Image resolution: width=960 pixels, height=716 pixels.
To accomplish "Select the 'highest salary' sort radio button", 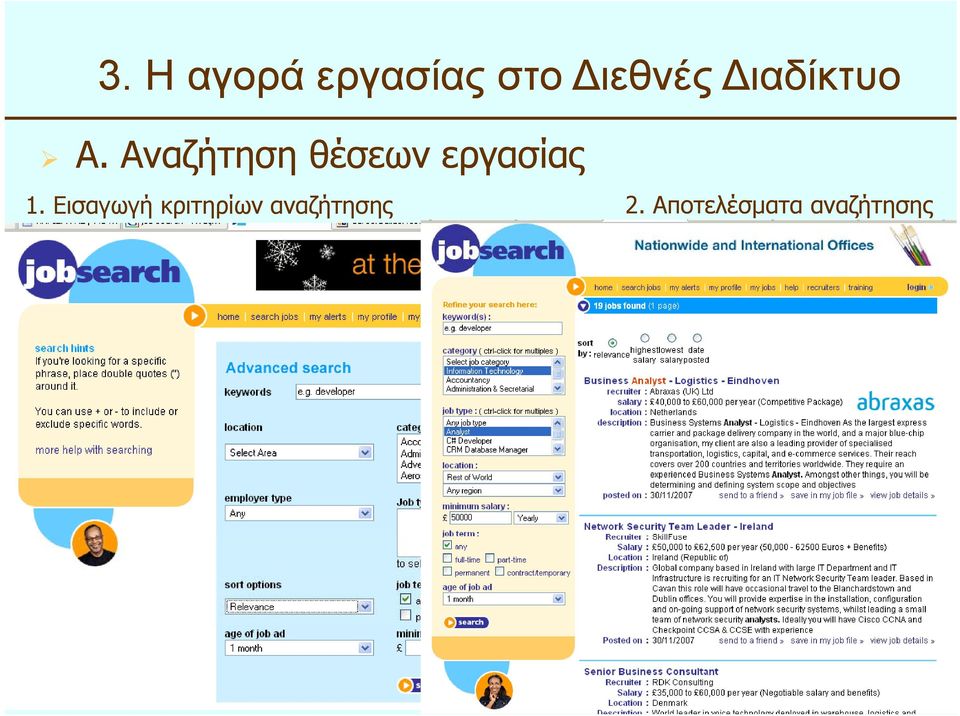I will [645, 338].
